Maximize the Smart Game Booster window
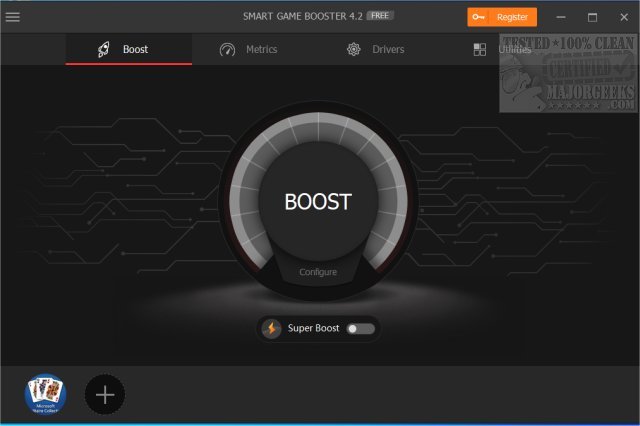 (592, 17)
